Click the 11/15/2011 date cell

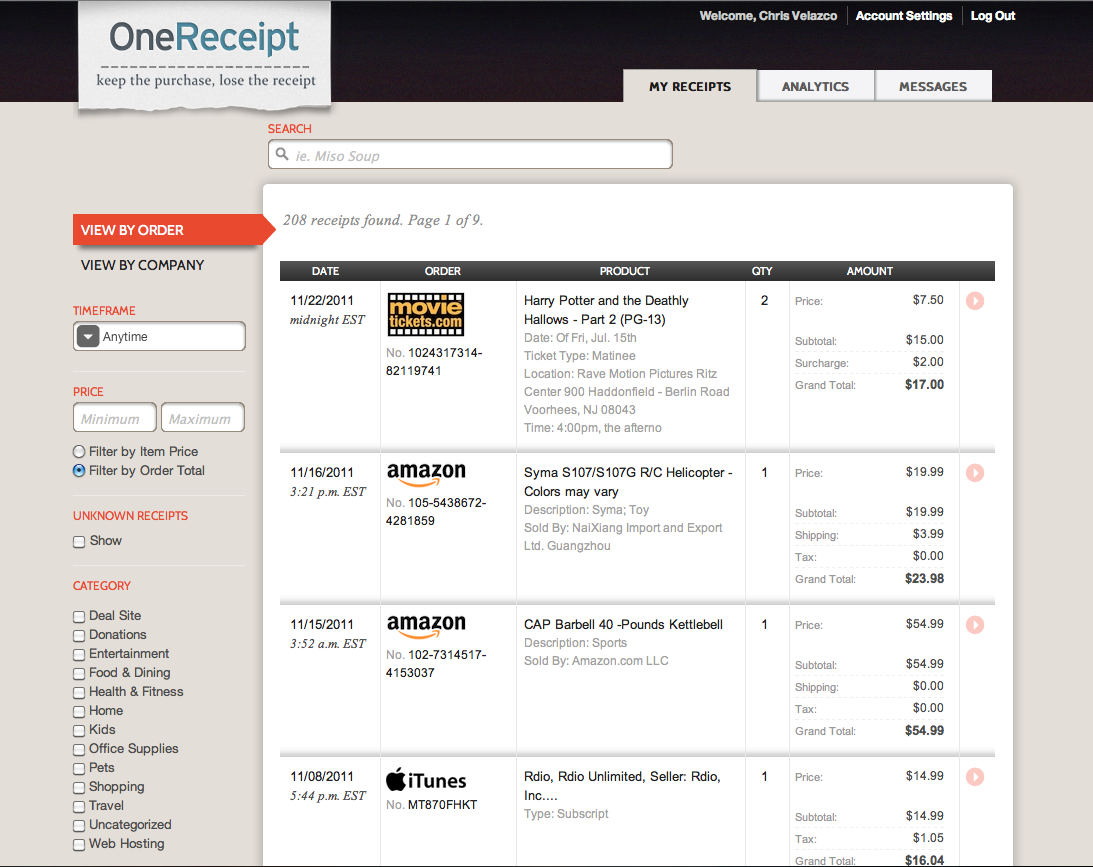pyautogui.click(x=322, y=624)
